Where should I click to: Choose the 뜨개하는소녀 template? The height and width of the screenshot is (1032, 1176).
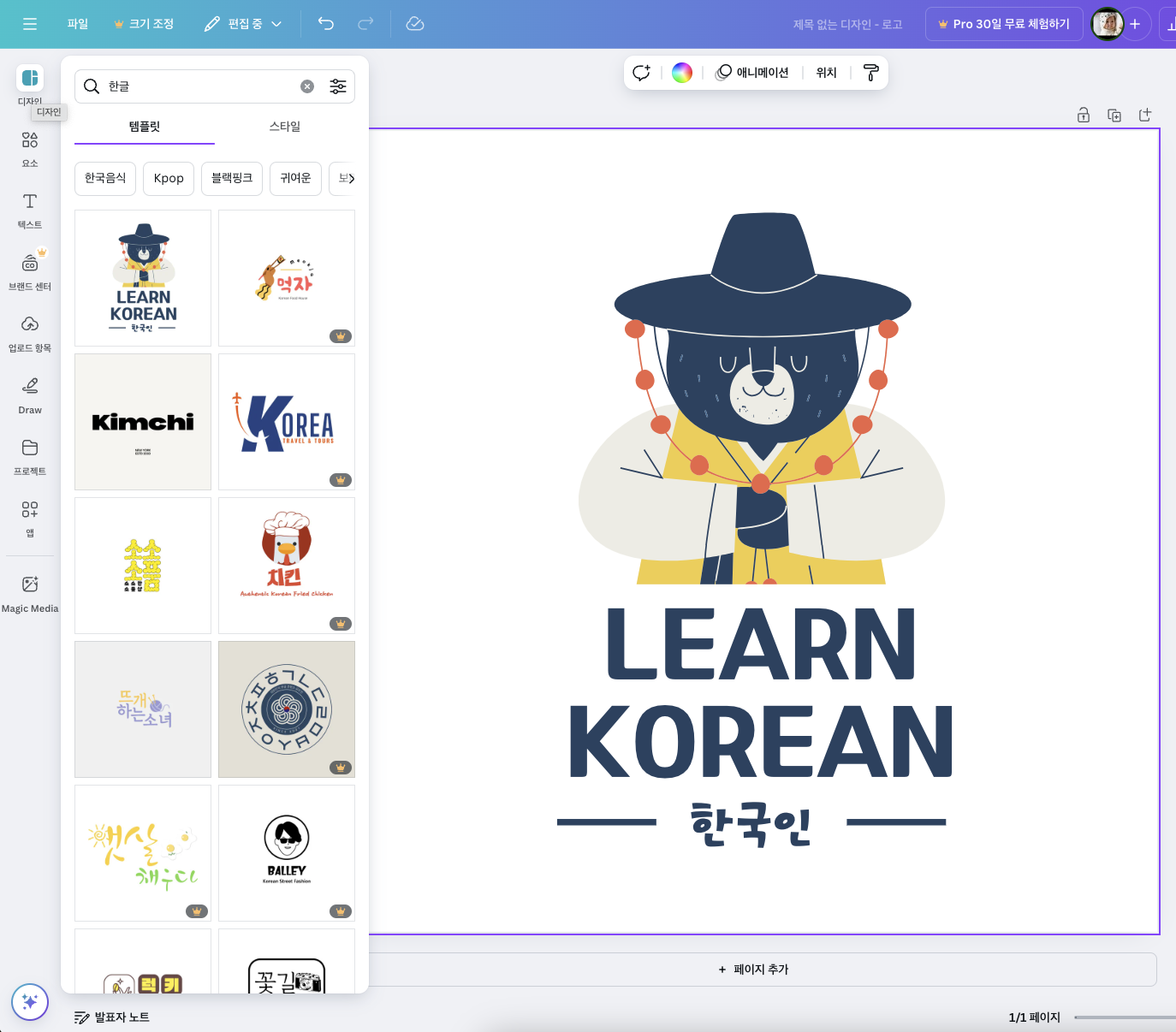click(143, 709)
